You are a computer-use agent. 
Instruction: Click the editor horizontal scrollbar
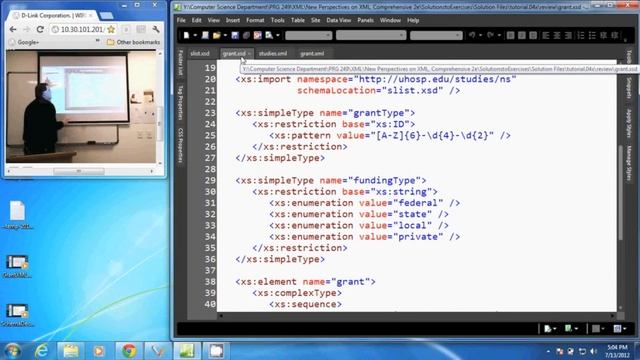(416, 316)
